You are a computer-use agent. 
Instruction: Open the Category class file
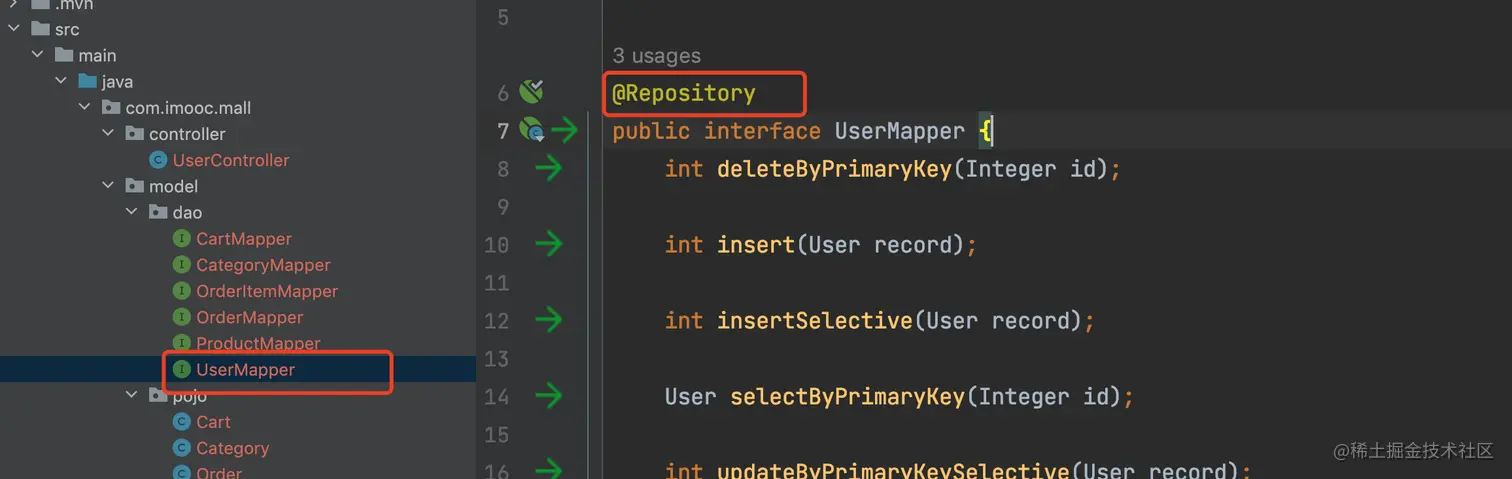click(232, 447)
